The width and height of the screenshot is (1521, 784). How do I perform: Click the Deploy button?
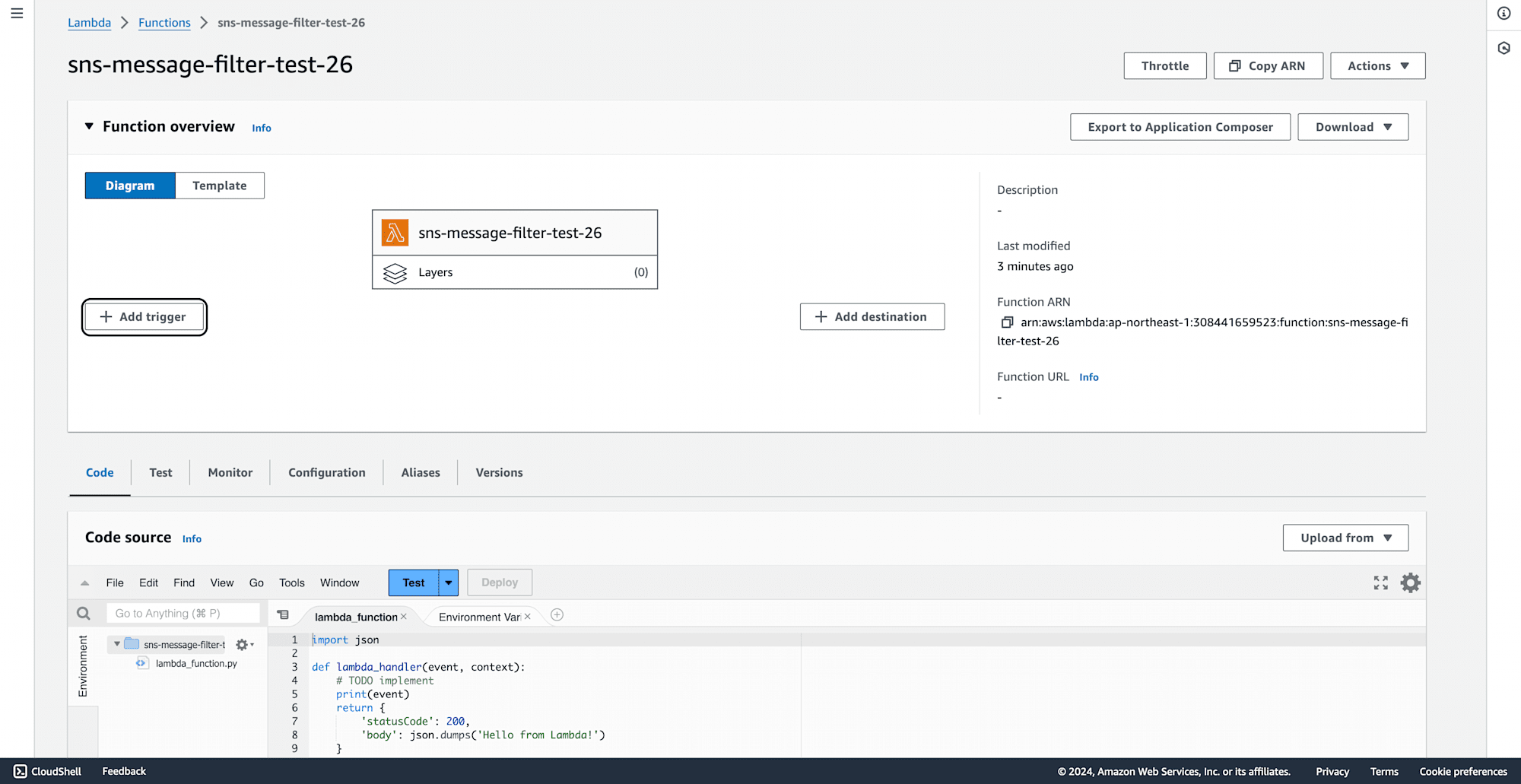pyautogui.click(x=500, y=582)
